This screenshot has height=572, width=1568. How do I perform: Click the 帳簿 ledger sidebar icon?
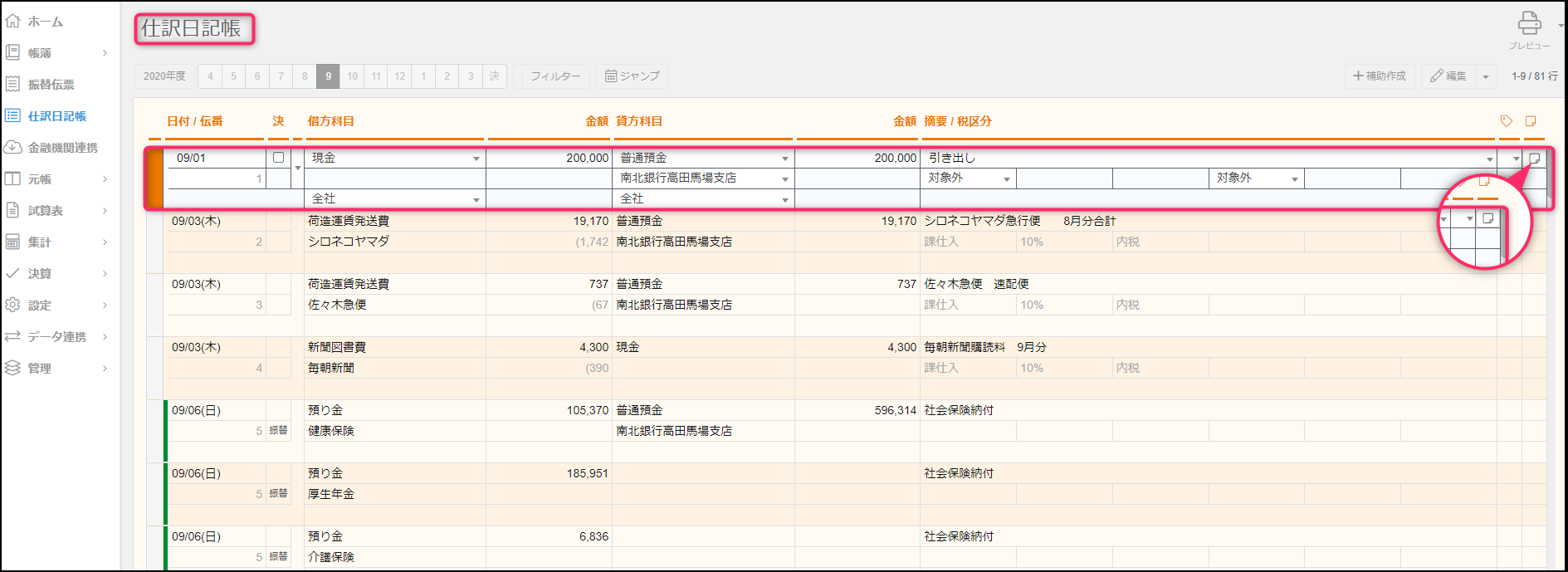point(12,52)
